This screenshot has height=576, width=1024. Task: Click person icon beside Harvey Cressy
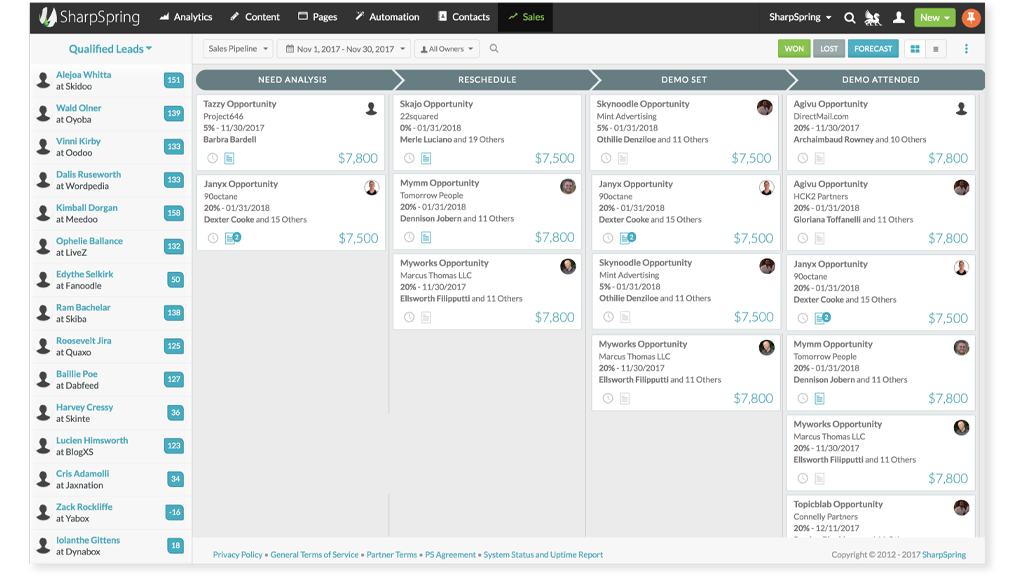(x=43, y=413)
